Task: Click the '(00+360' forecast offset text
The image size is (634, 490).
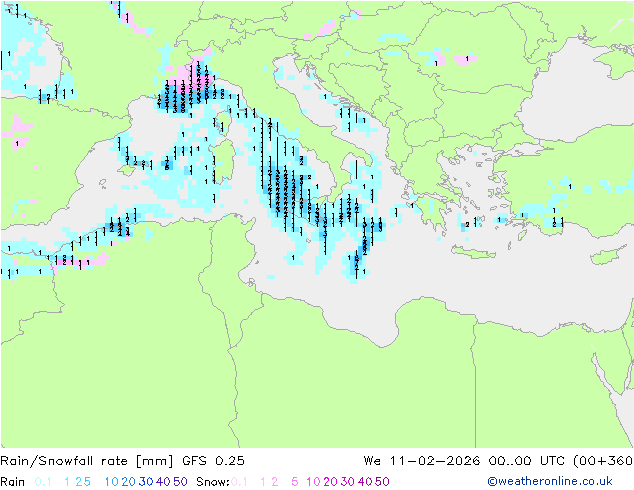Action: 603,461
